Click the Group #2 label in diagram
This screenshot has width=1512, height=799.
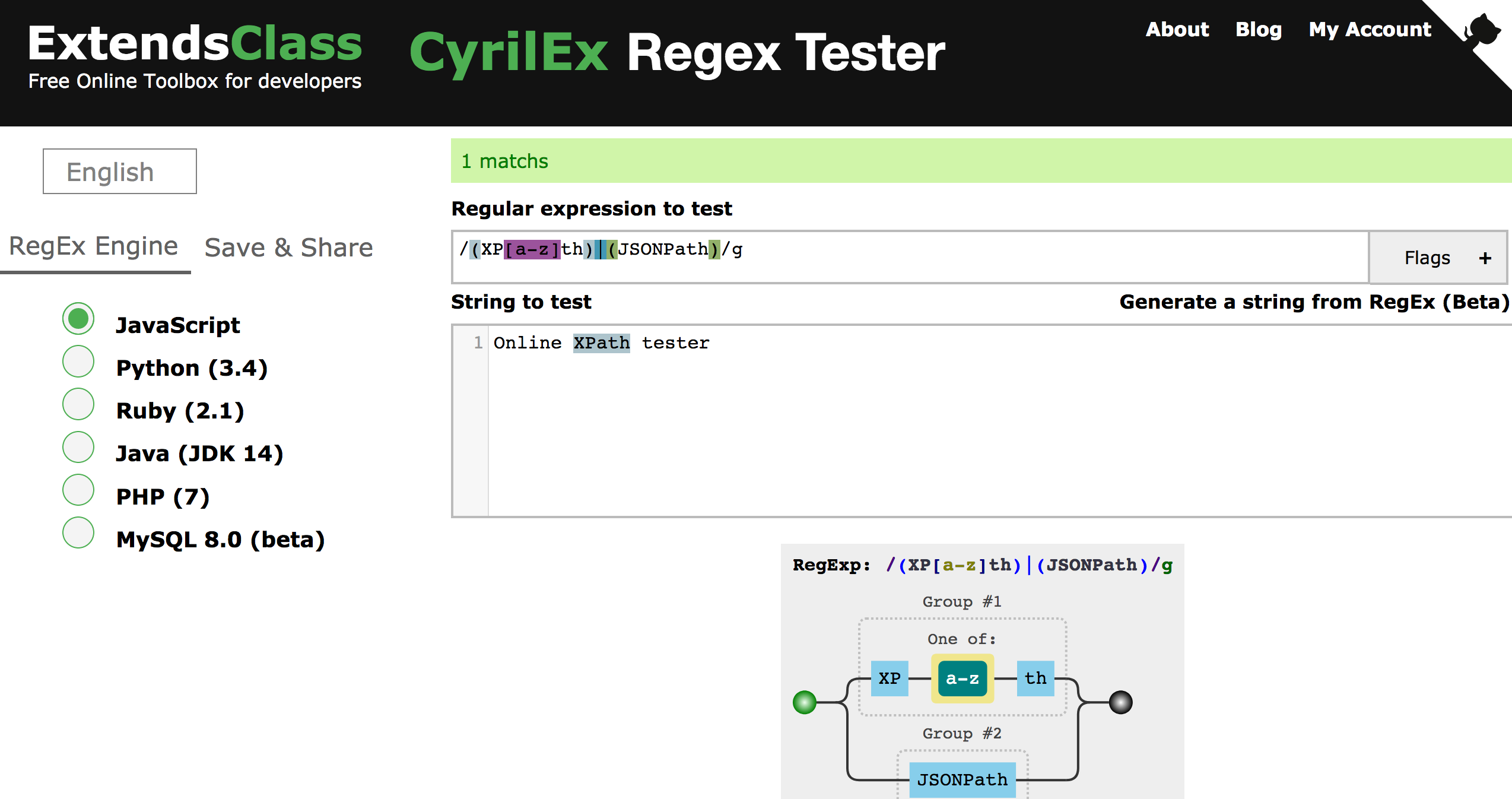pyautogui.click(x=962, y=734)
